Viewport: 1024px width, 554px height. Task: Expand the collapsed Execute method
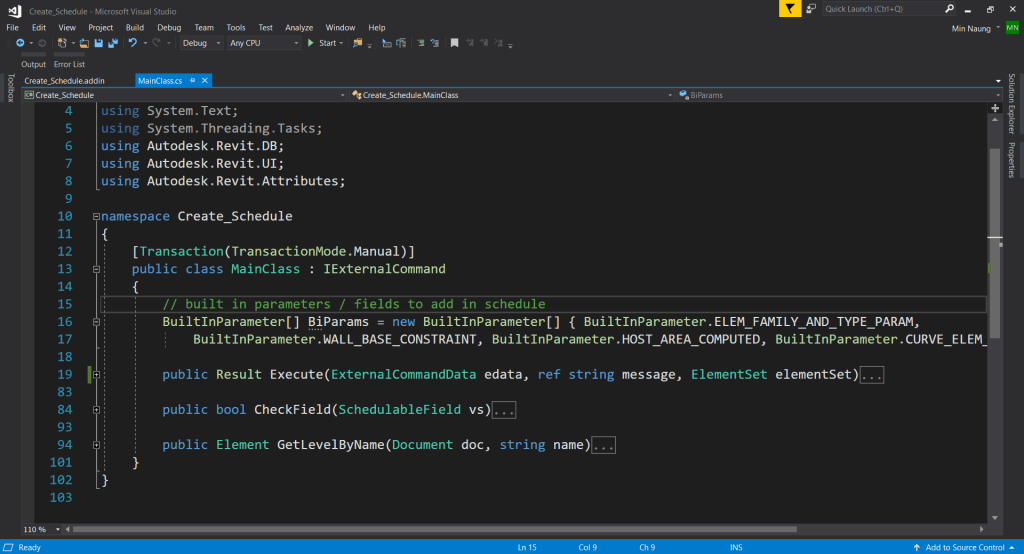coord(95,375)
